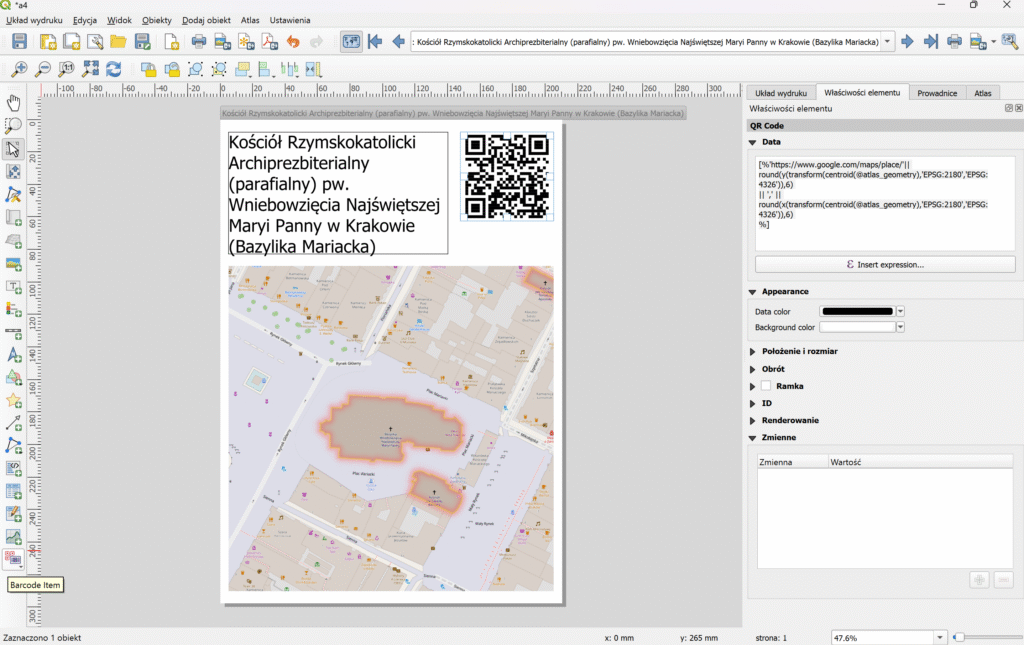Open the Atlas menu

coord(250,20)
